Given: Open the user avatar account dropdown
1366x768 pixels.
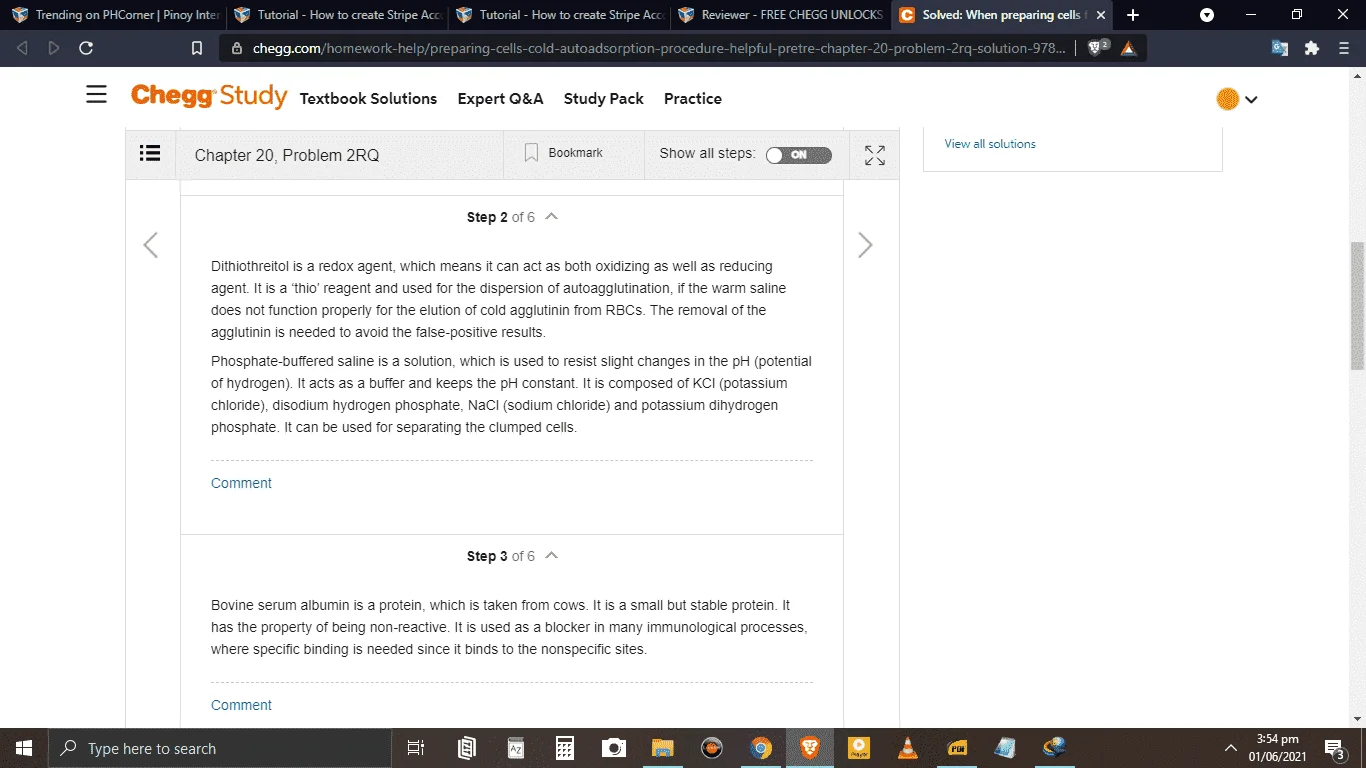Looking at the screenshot, I should (1237, 99).
